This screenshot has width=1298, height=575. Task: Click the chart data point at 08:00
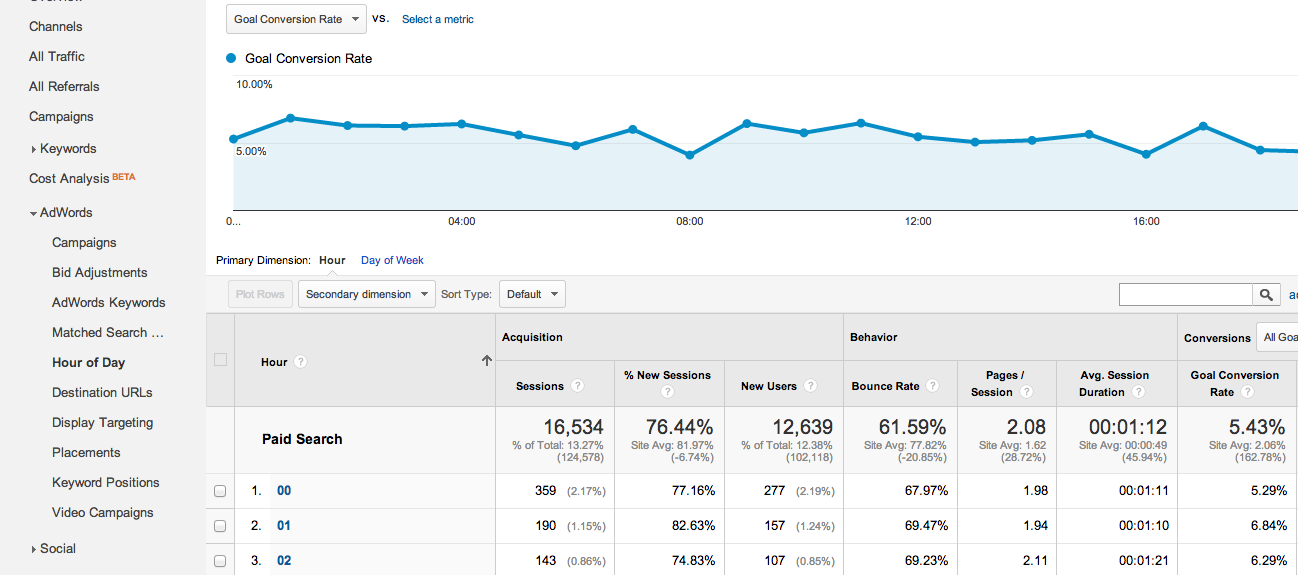pos(689,155)
